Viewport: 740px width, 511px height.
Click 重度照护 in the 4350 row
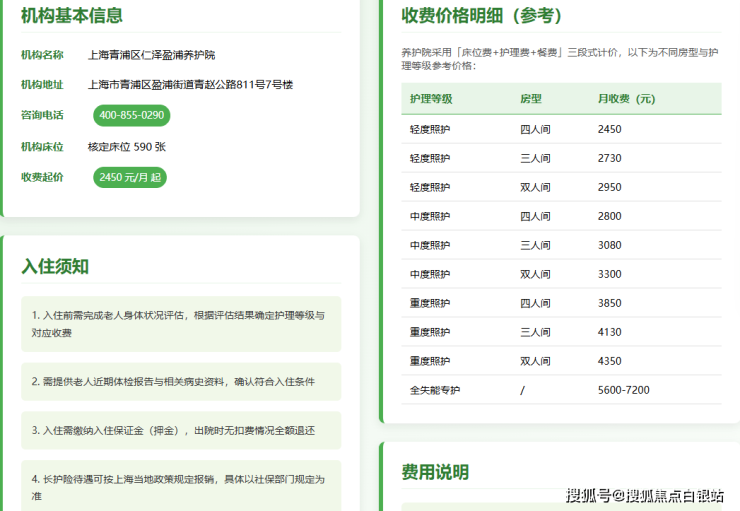coord(430,361)
